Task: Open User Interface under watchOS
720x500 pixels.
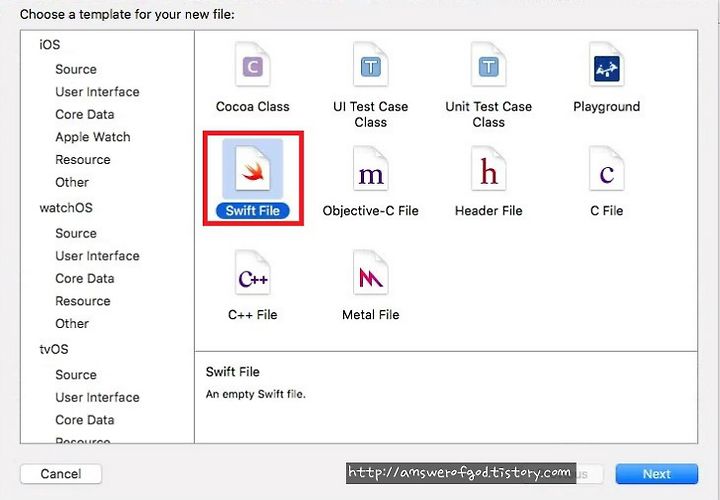Action: click(x=97, y=256)
